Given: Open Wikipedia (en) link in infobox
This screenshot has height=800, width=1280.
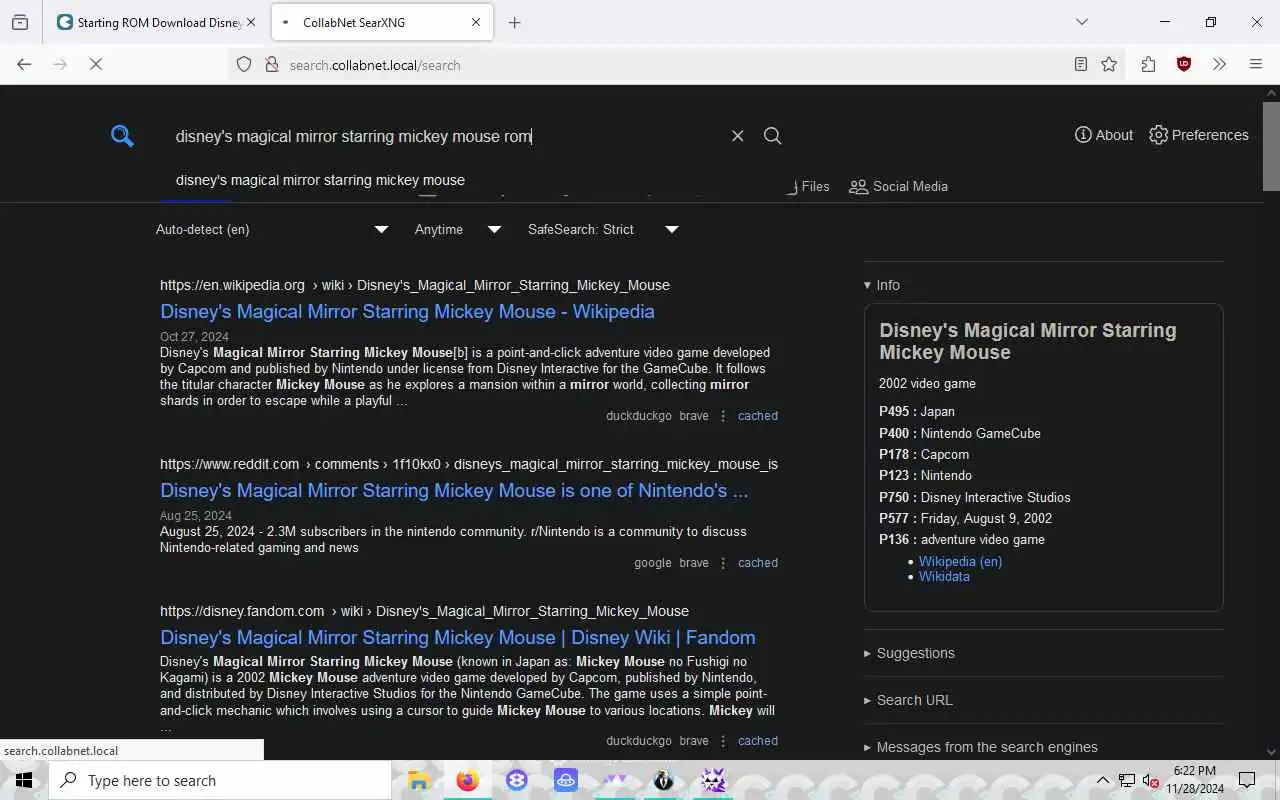Looking at the screenshot, I should point(960,561).
